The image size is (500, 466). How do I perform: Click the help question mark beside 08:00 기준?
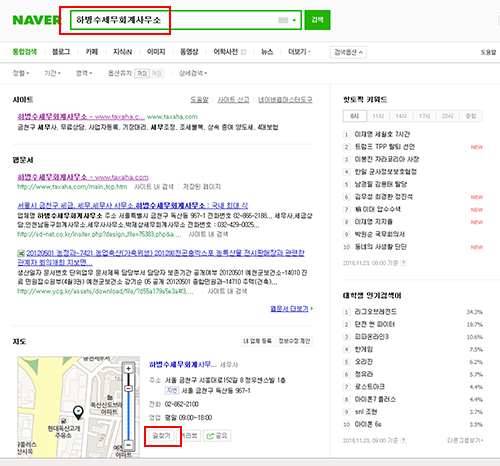click(x=403, y=263)
